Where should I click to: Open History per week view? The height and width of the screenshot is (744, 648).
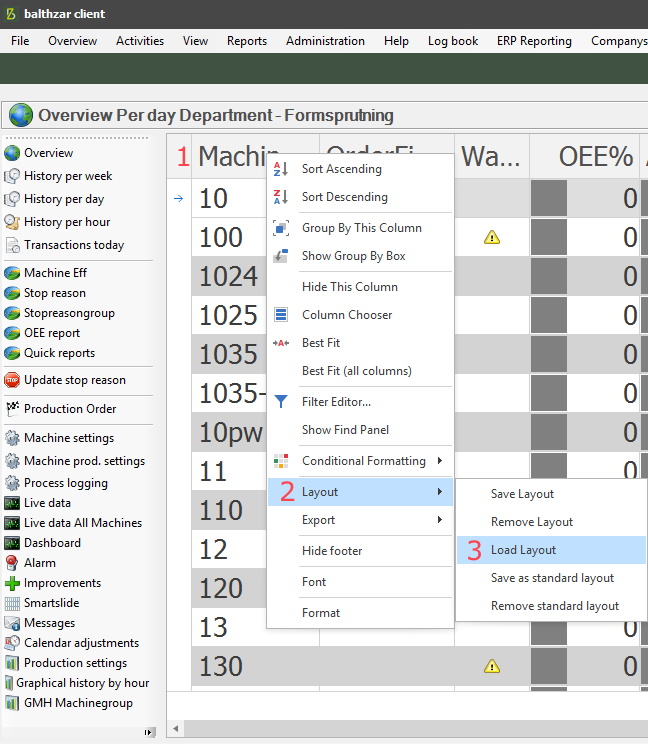(67, 176)
